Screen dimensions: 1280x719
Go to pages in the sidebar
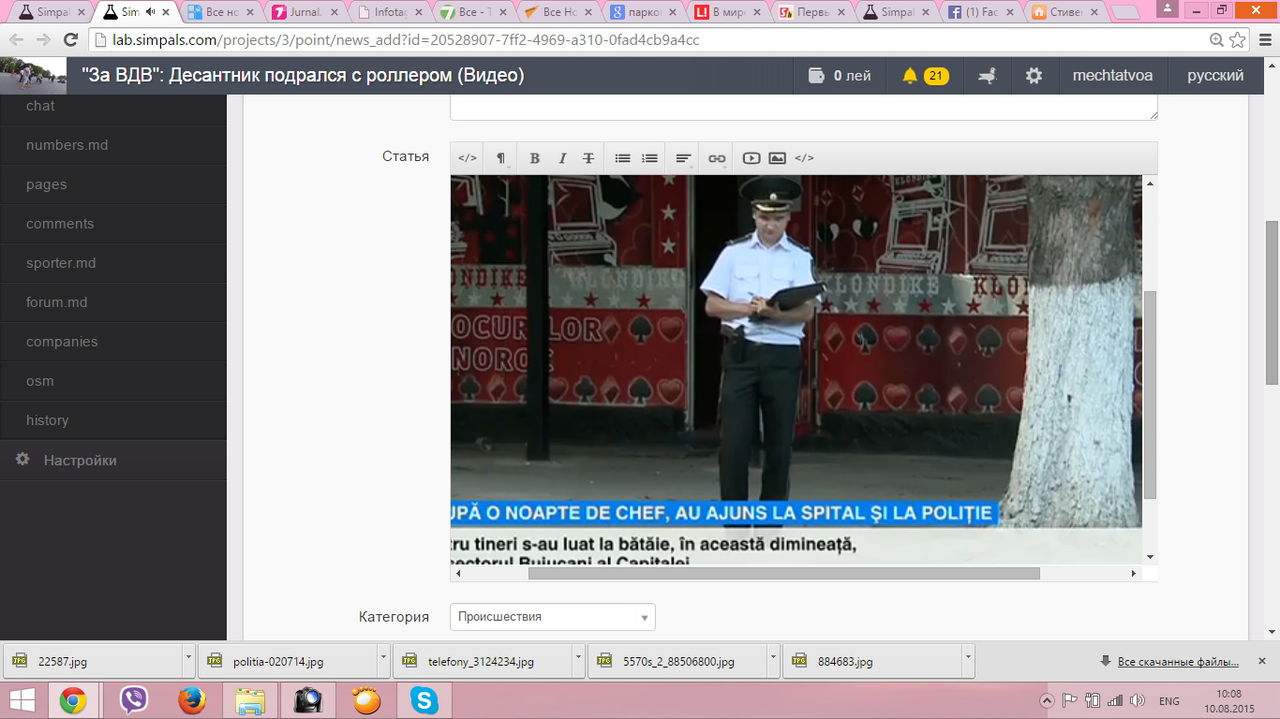click(x=113, y=184)
